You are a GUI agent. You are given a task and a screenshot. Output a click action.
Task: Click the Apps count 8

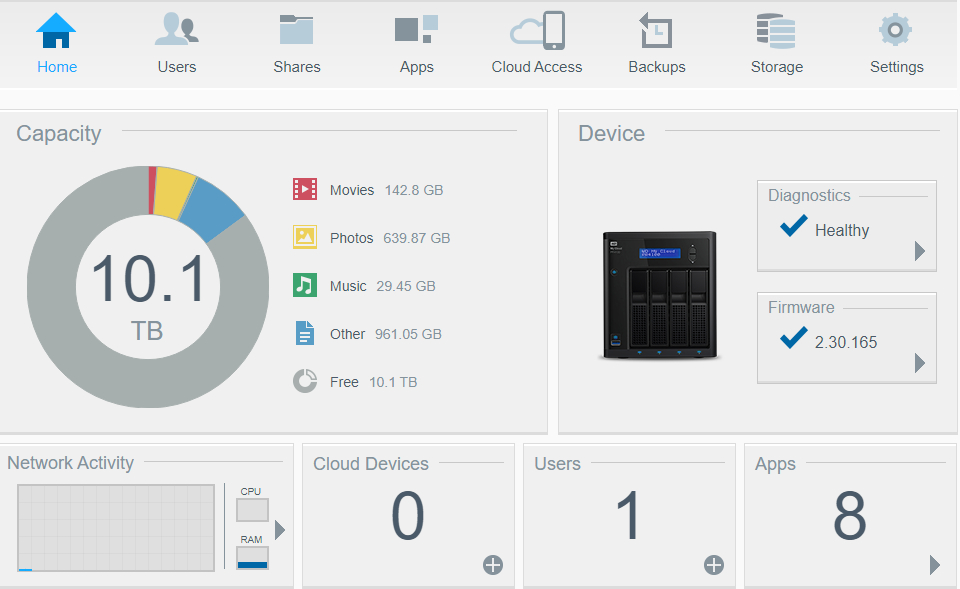[x=849, y=516]
